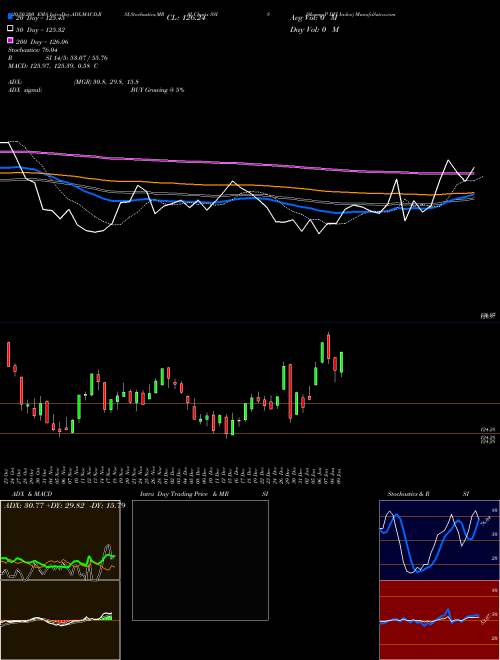Click the 'BUY Growing @ 5%' signal text
500x660 pixels.
click(x=157, y=90)
